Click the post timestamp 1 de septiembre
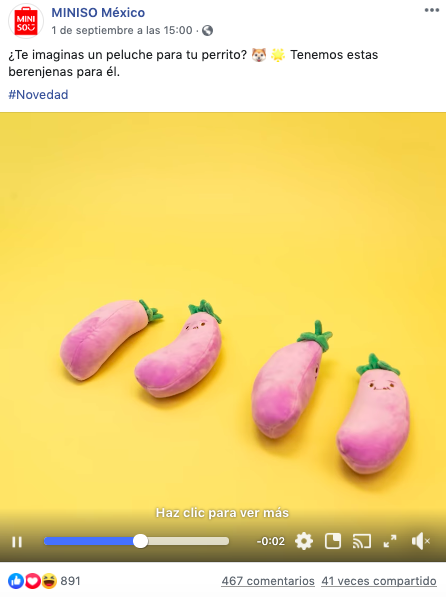Screen dimensions: 446x597 click(x=122, y=30)
